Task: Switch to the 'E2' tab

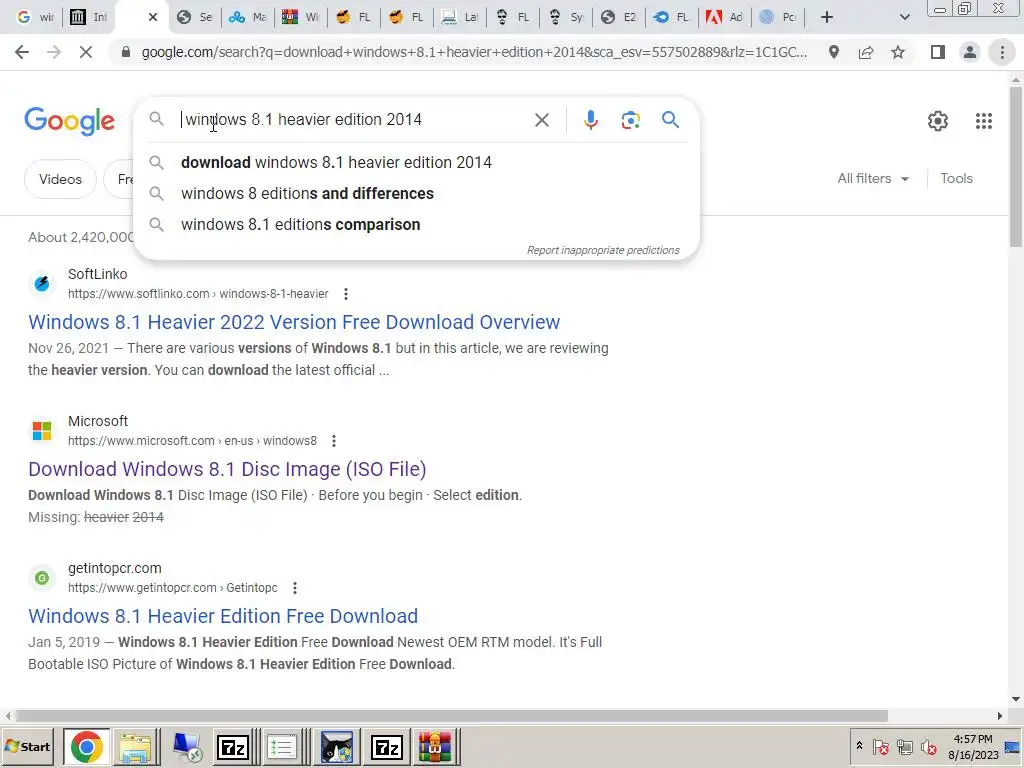Action: pos(618,17)
